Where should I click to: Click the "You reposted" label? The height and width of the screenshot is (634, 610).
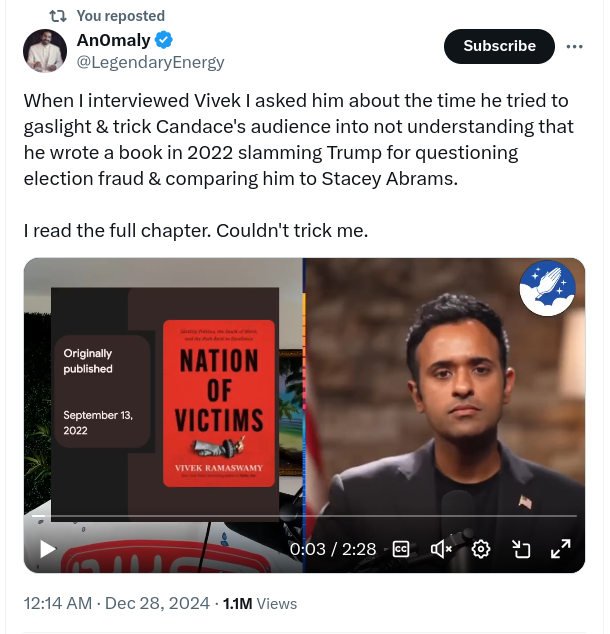120,16
